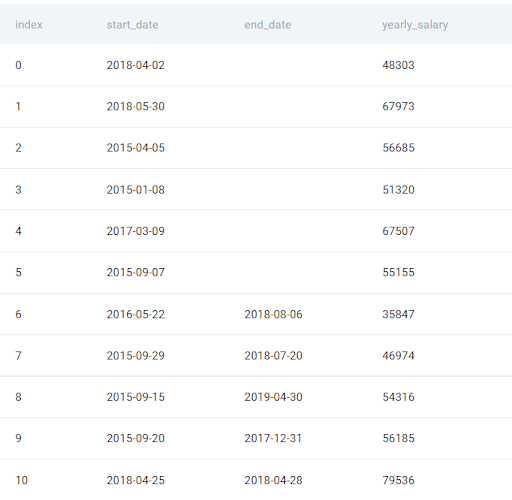Image resolution: width=512 pixels, height=500 pixels.
Task: Select salary value 51320
Action: pos(398,190)
